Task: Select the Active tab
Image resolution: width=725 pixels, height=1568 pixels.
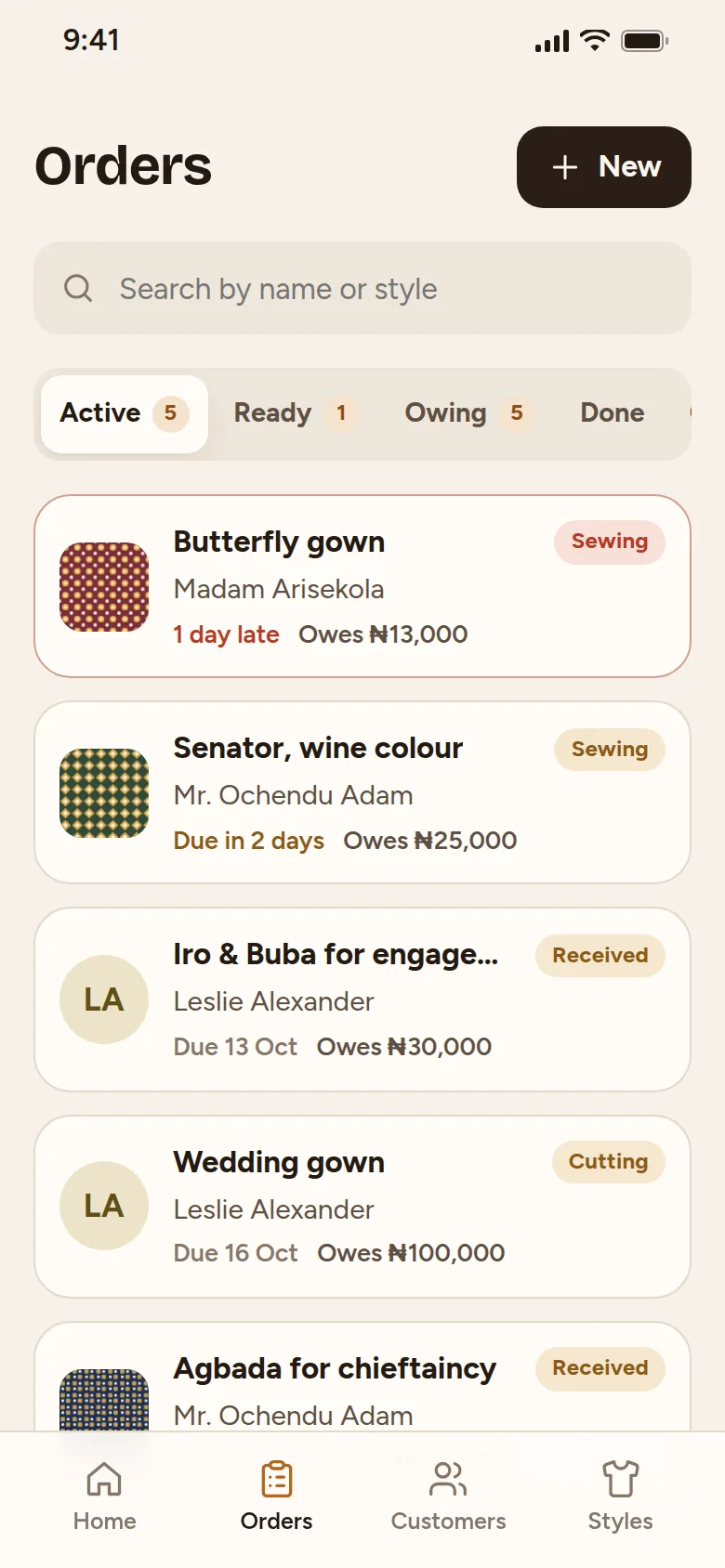Action: tap(125, 413)
